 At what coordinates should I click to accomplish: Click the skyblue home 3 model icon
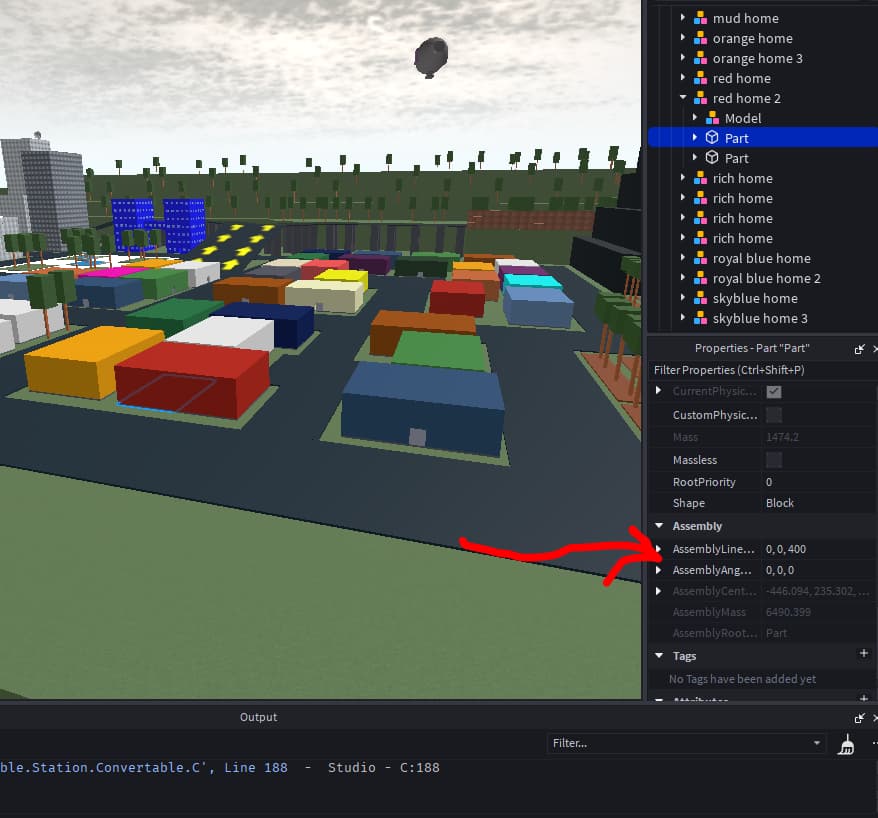click(700, 319)
